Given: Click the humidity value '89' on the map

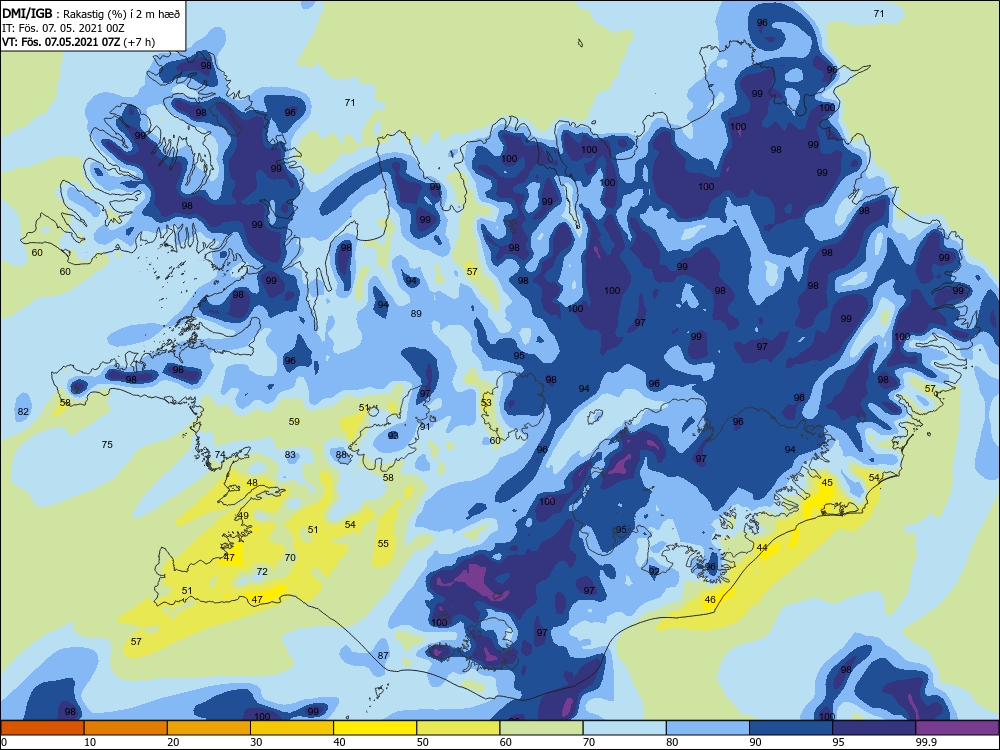Looking at the screenshot, I should click(x=416, y=313).
